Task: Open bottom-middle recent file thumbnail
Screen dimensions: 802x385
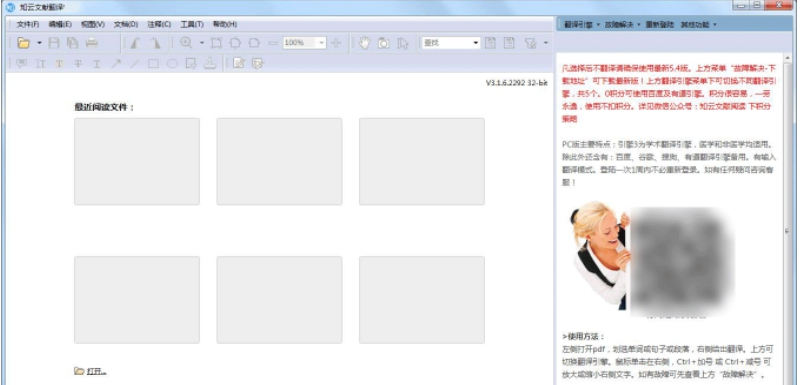Action: [x=279, y=300]
